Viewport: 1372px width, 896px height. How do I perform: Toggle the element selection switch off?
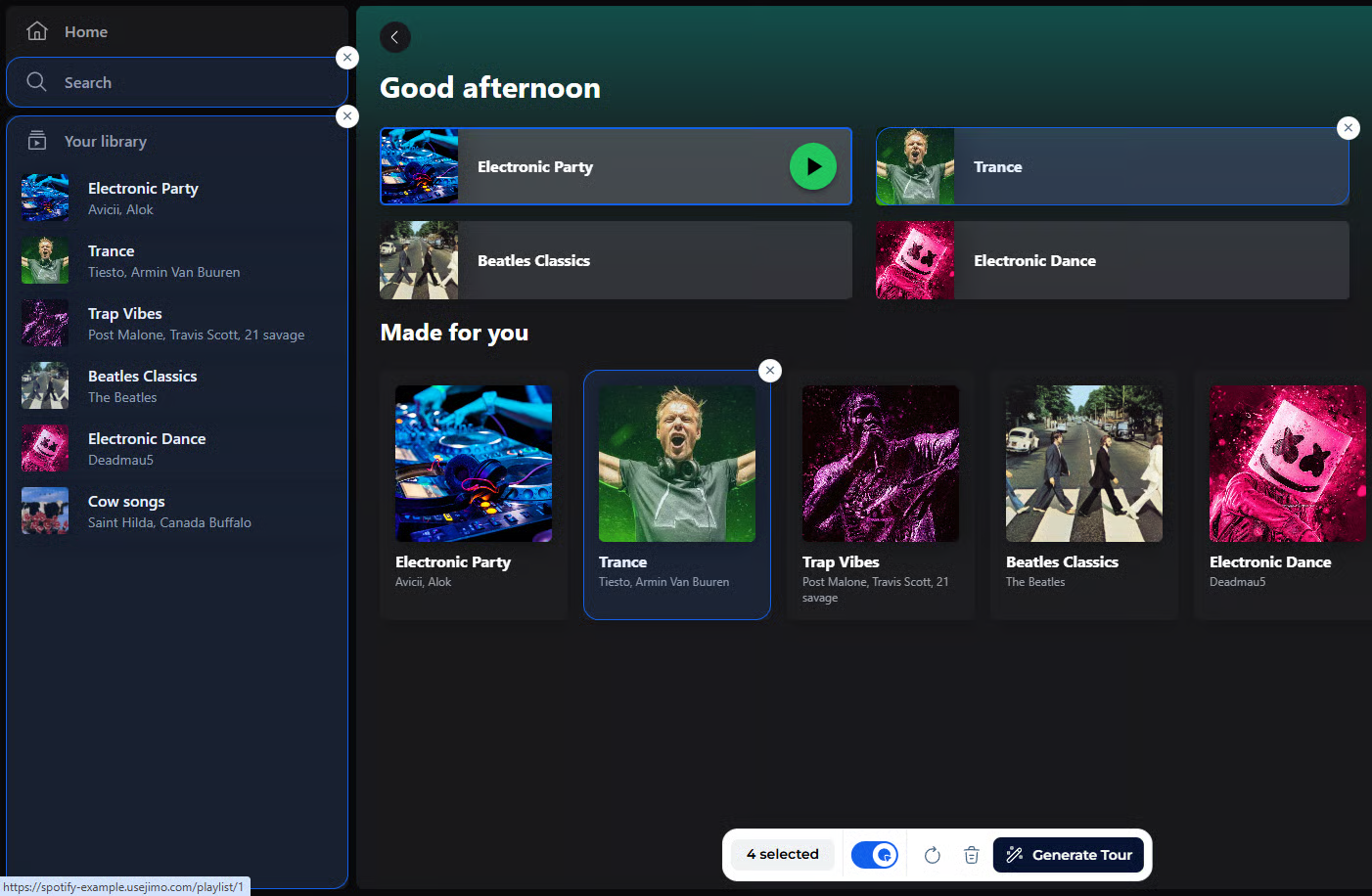[874, 855]
